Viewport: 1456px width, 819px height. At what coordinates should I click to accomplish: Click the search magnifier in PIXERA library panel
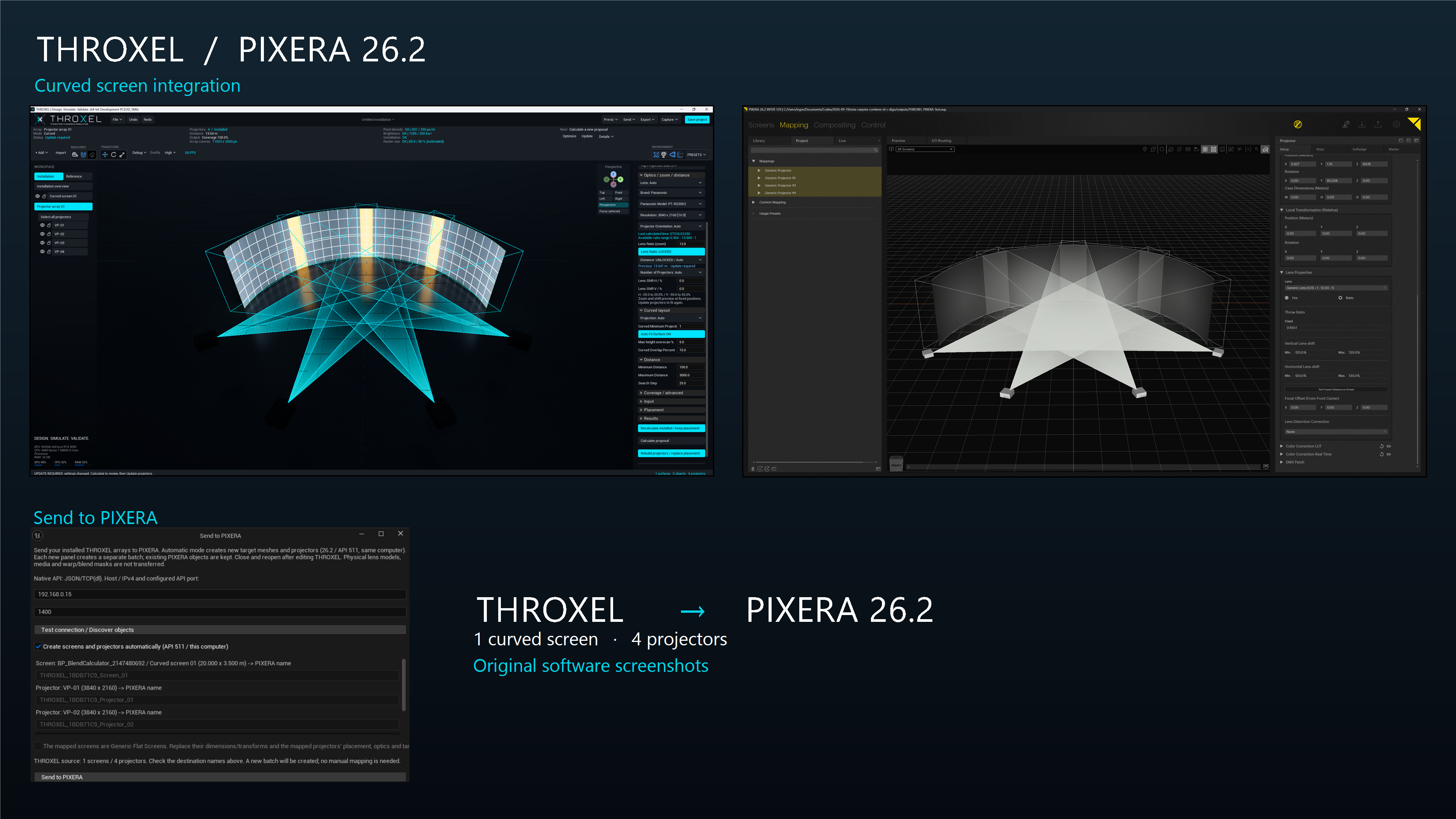click(x=875, y=150)
